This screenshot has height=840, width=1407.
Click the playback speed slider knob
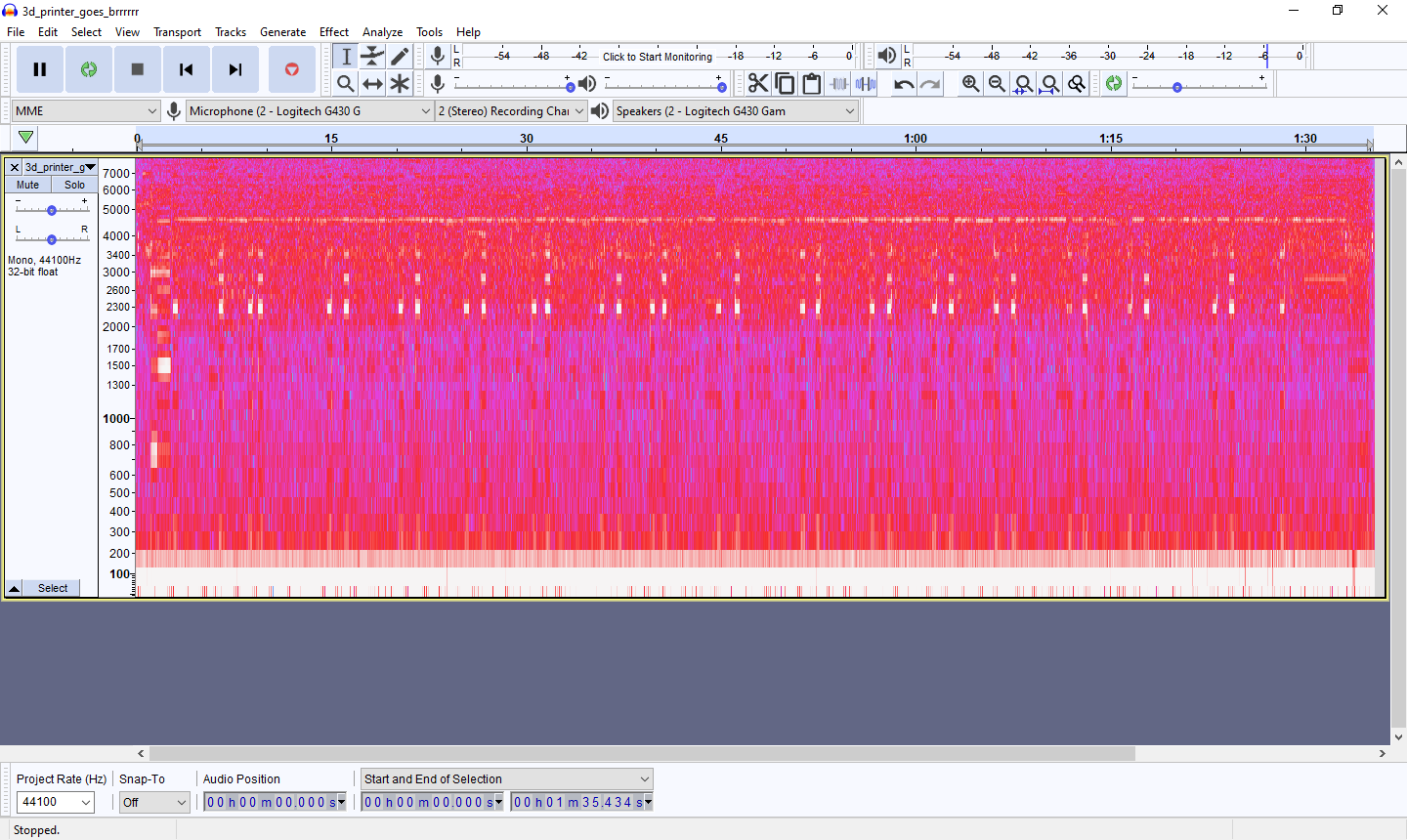click(x=1177, y=87)
